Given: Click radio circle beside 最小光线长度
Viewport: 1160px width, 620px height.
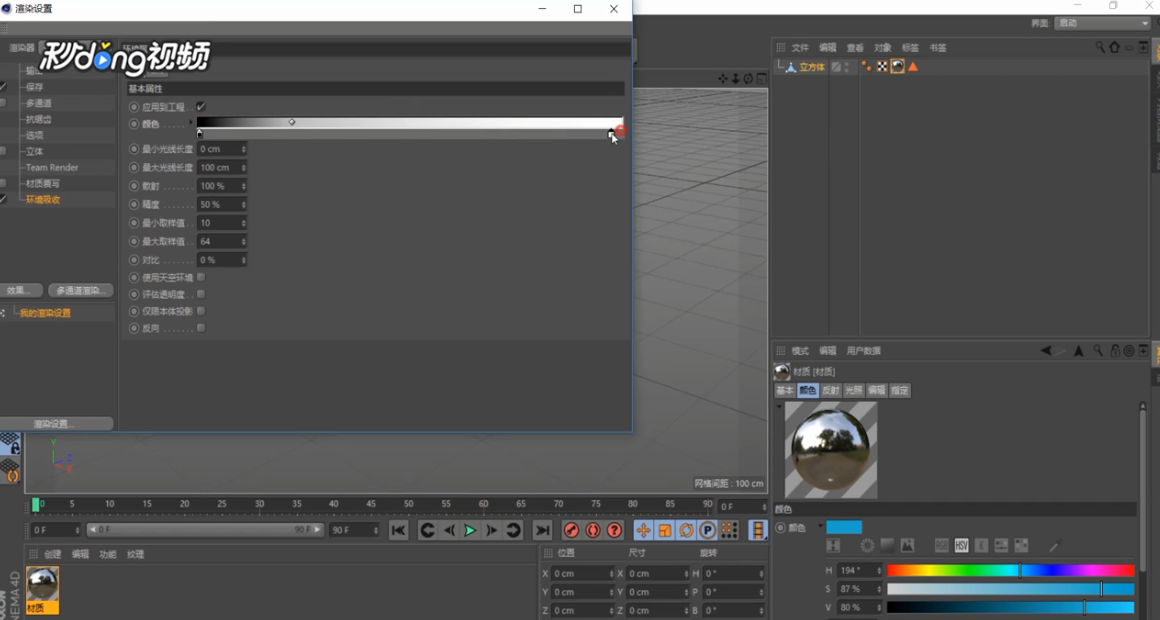Looking at the screenshot, I should (134, 149).
